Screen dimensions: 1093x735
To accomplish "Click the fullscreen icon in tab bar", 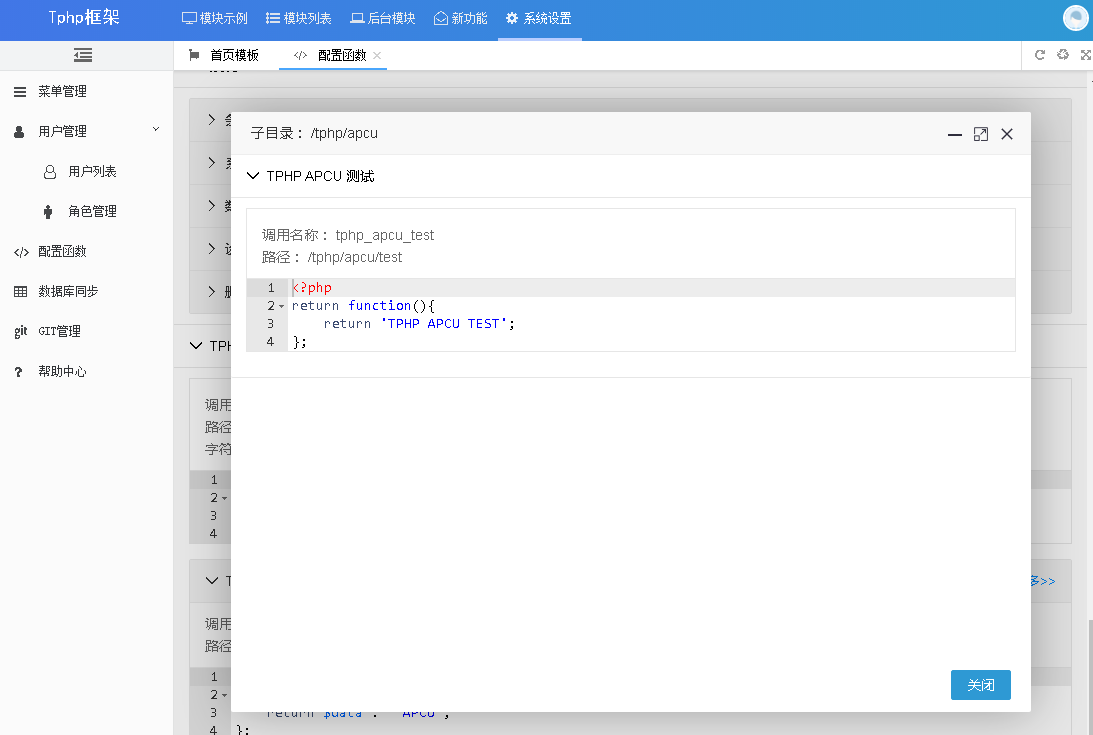I will [1085, 55].
